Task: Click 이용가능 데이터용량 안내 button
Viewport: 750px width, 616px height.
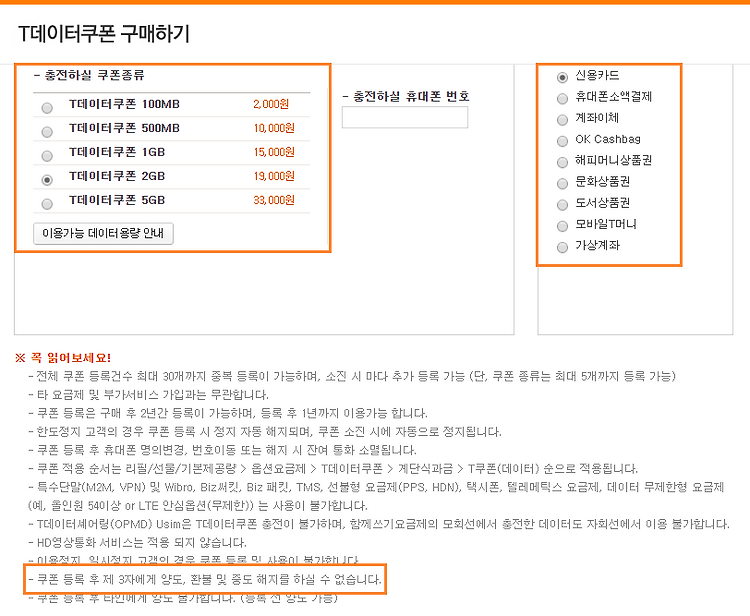Action: click(103, 233)
